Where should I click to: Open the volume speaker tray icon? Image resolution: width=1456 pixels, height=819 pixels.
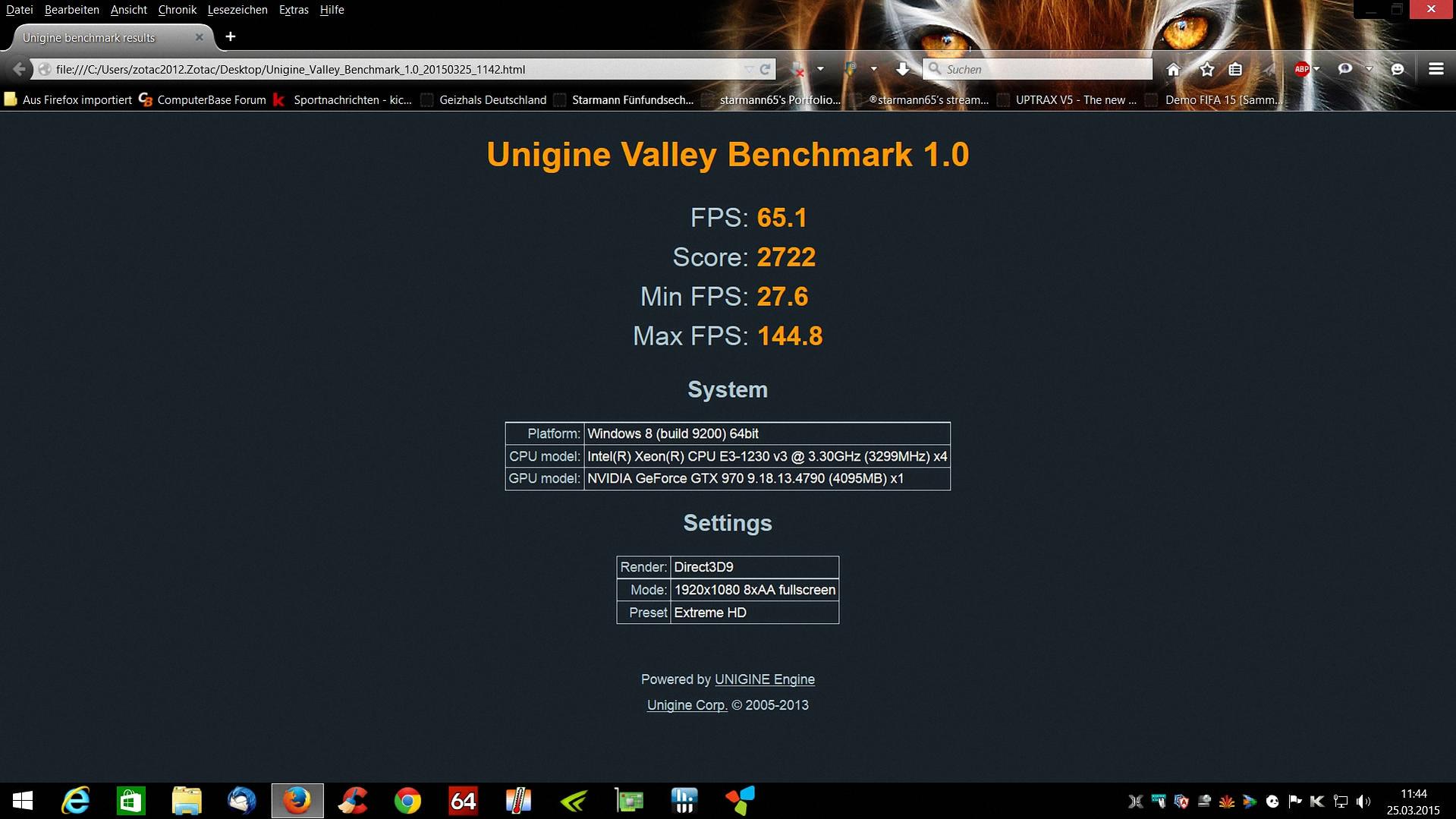pos(1363,802)
